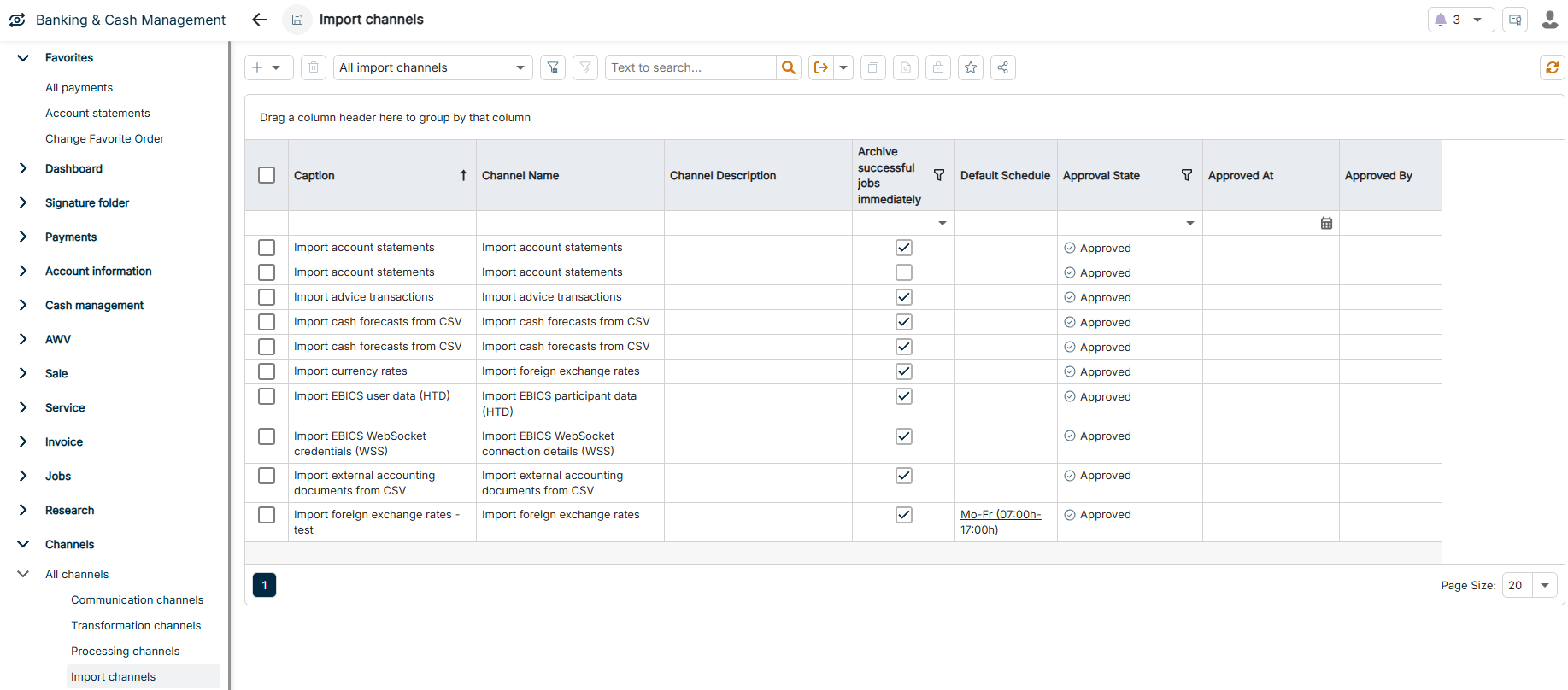Open All payments favorite

coord(79,88)
